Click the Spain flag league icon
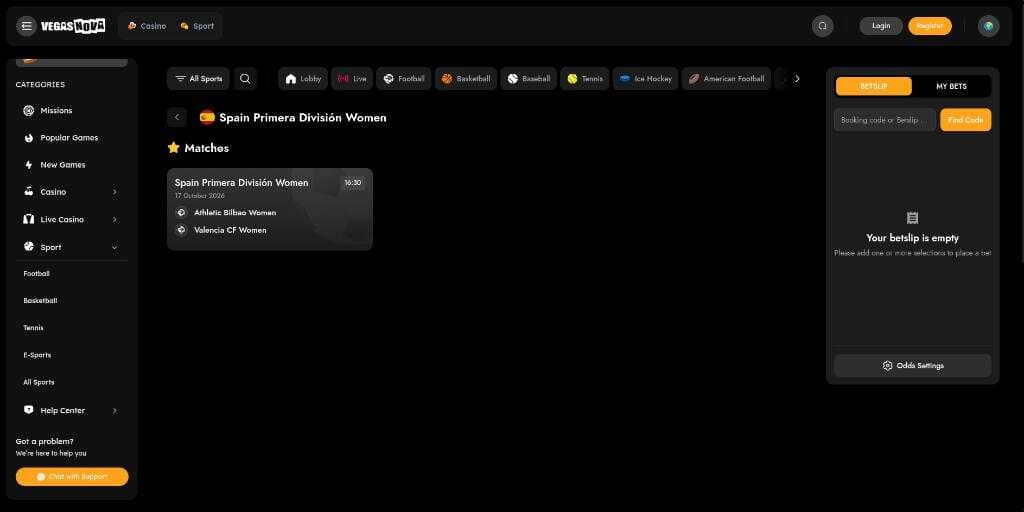This screenshot has width=1024, height=512. 207,118
